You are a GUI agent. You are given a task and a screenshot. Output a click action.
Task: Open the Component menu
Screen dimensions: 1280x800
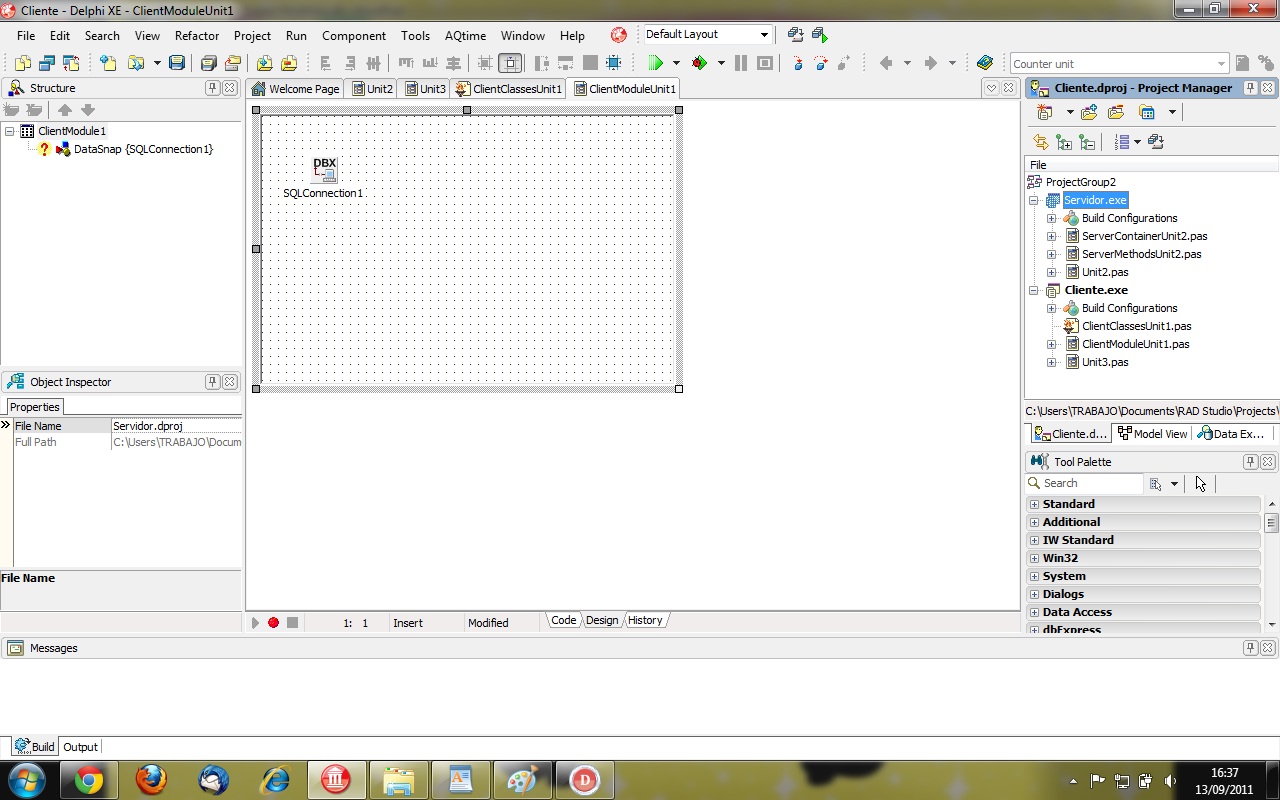click(x=354, y=35)
